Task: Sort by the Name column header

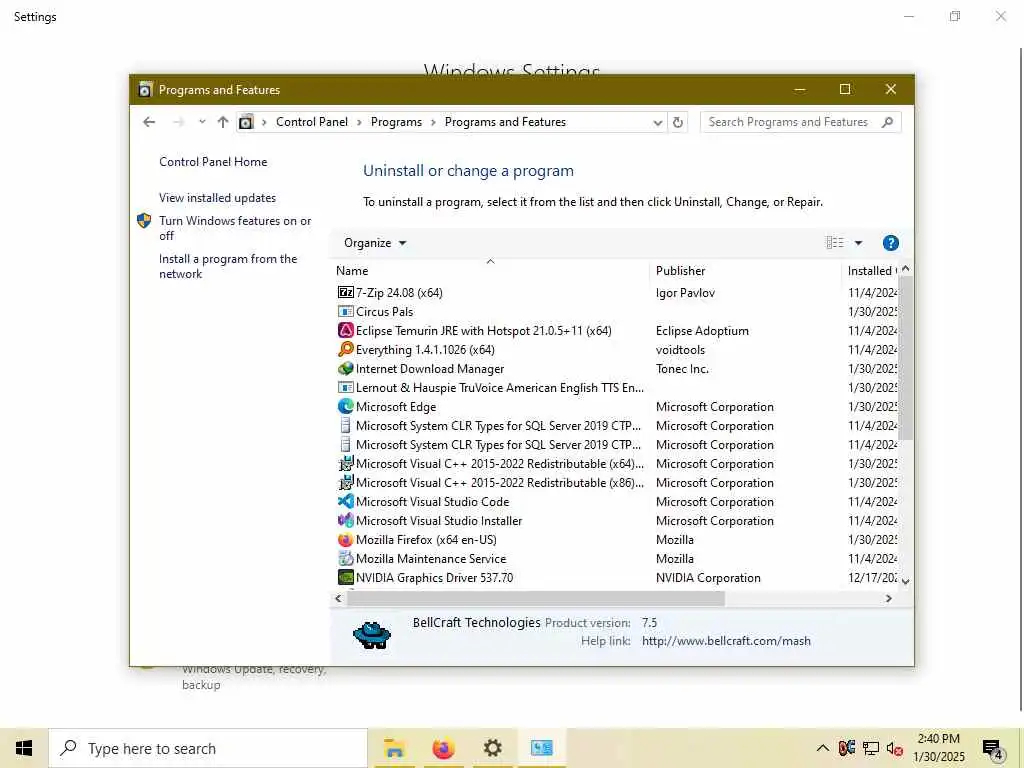Action: coord(490,270)
